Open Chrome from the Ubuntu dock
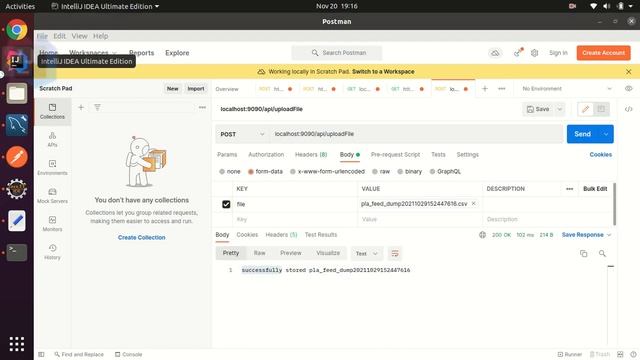This screenshot has width=640, height=360. point(17,30)
